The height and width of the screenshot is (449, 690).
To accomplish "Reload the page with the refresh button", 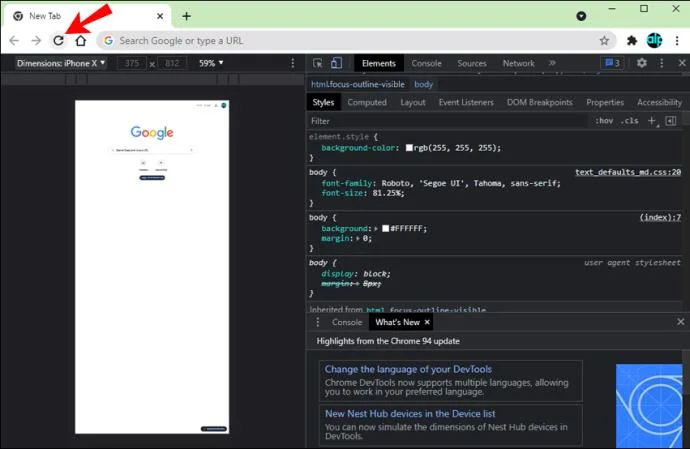I will tap(59, 40).
